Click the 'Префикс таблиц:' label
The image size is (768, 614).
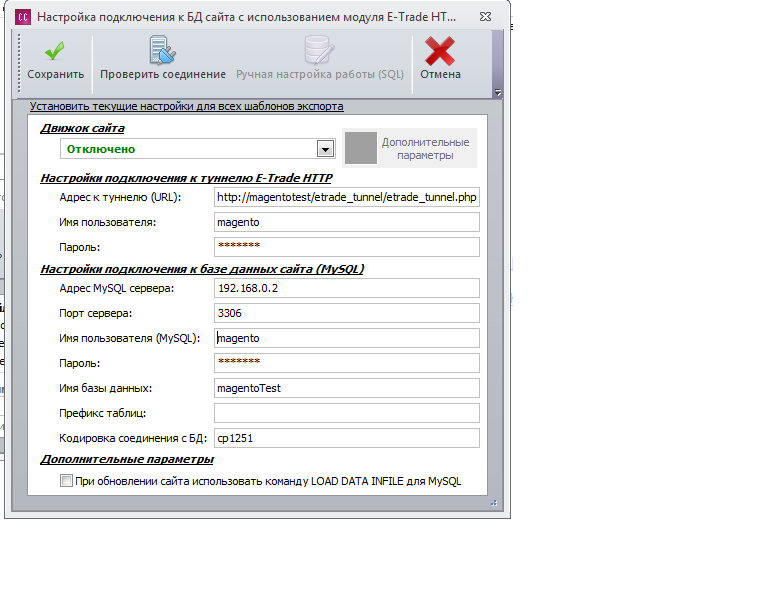click(x=102, y=413)
